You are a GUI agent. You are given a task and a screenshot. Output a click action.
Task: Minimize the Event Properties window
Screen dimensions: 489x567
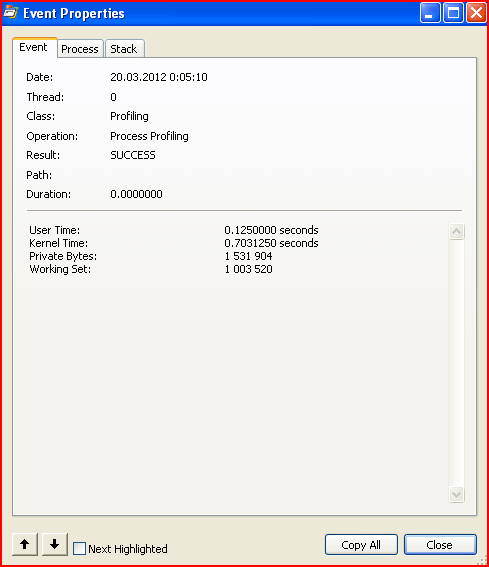(x=430, y=13)
